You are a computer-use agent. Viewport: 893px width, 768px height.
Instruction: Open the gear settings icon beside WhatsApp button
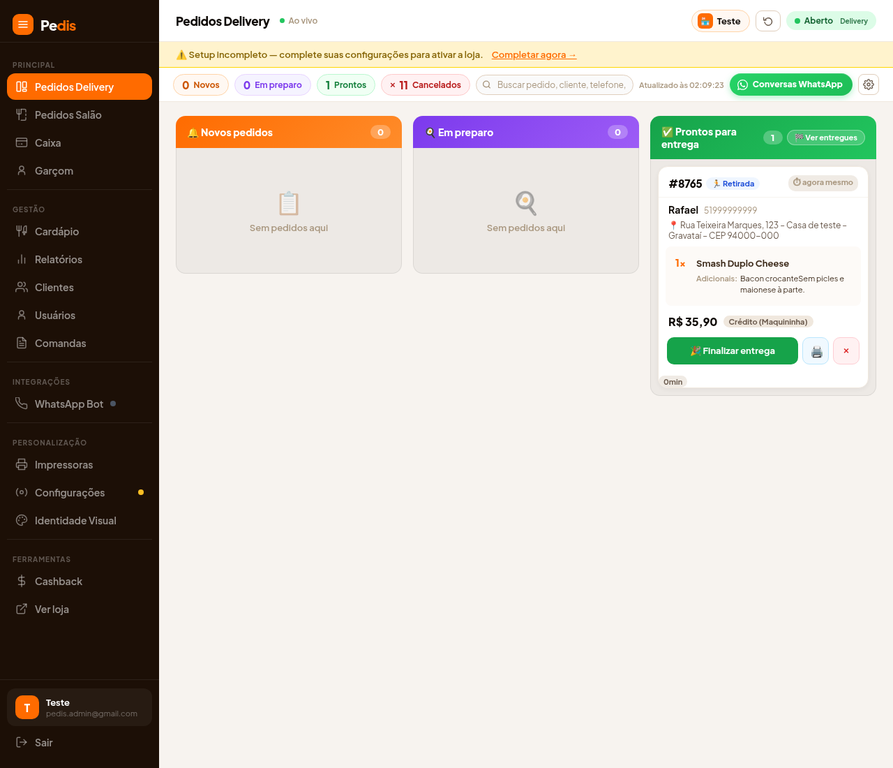click(x=868, y=84)
